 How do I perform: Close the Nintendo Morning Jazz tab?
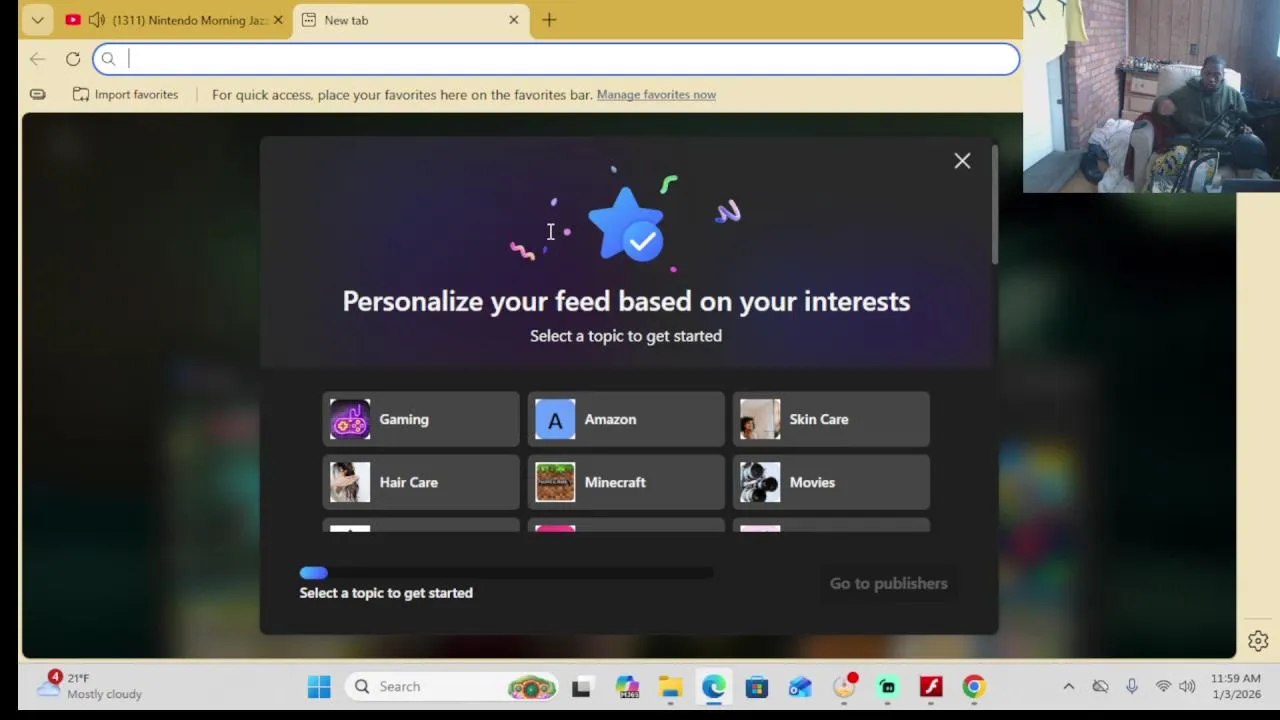(x=278, y=20)
